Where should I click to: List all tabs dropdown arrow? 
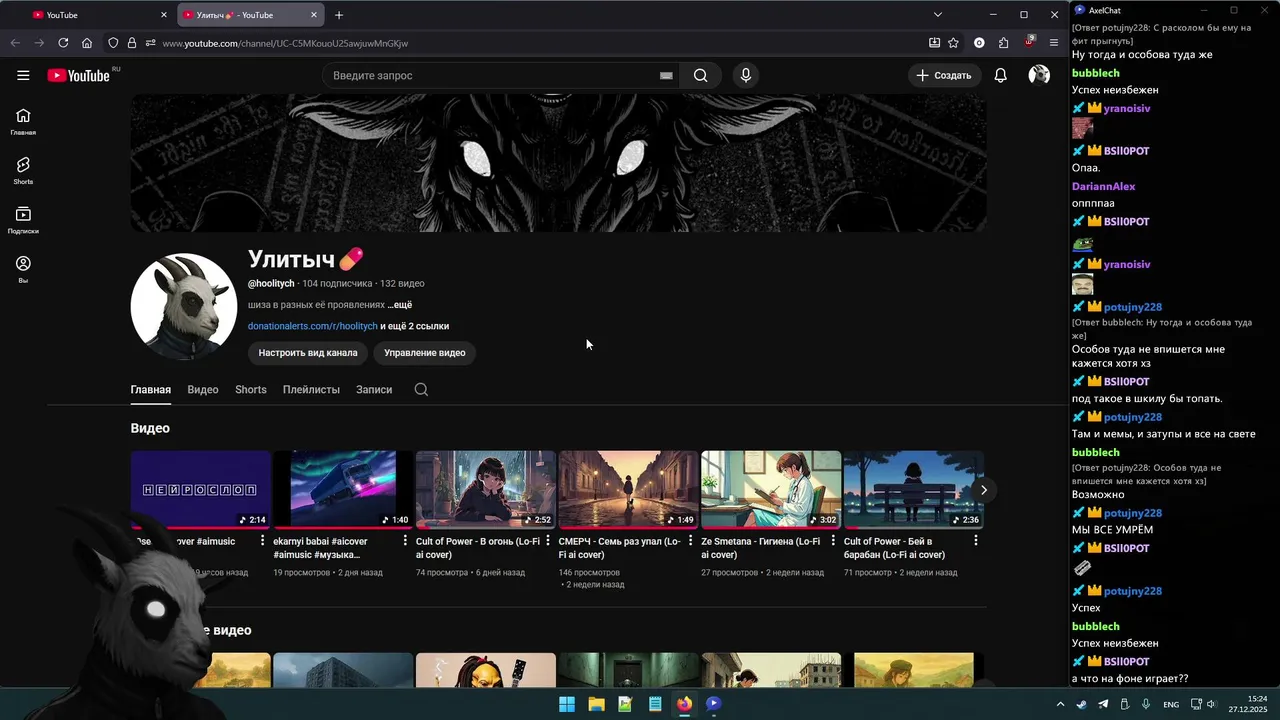937,15
